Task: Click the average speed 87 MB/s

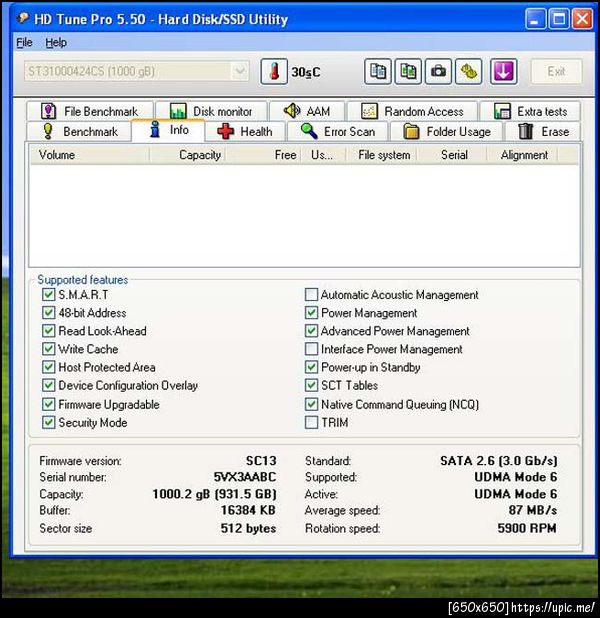Action: tap(533, 510)
